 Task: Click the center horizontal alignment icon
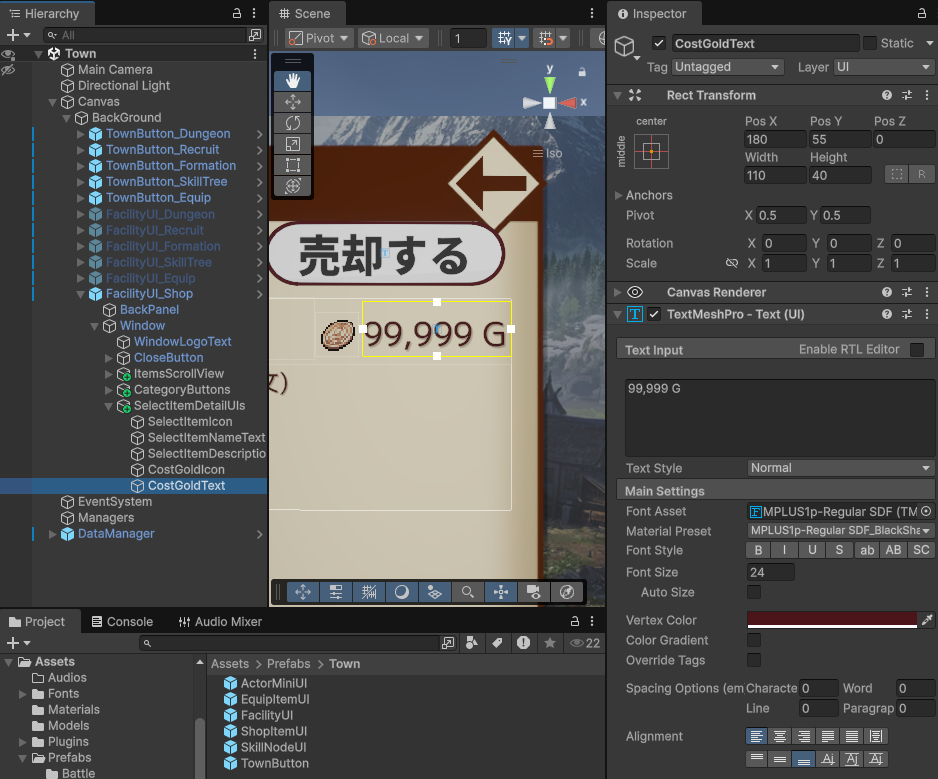(780, 736)
